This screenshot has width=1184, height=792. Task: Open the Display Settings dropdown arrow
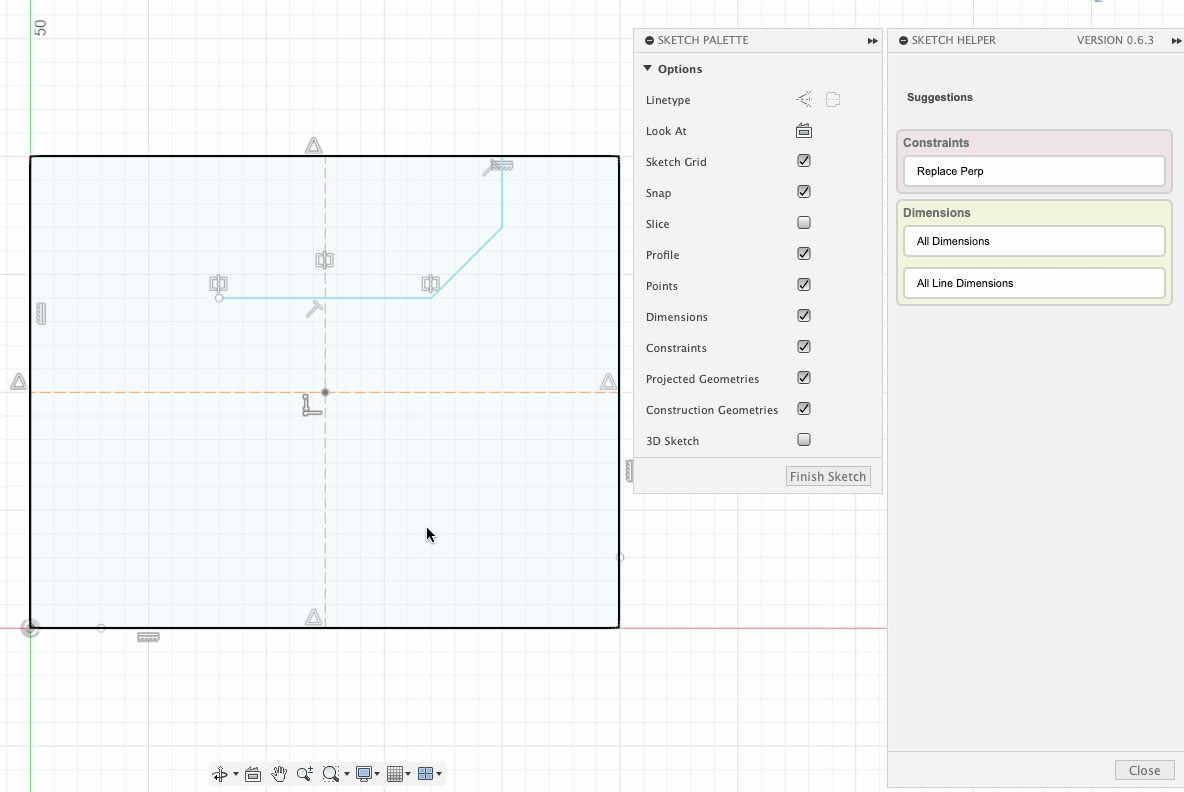point(377,774)
